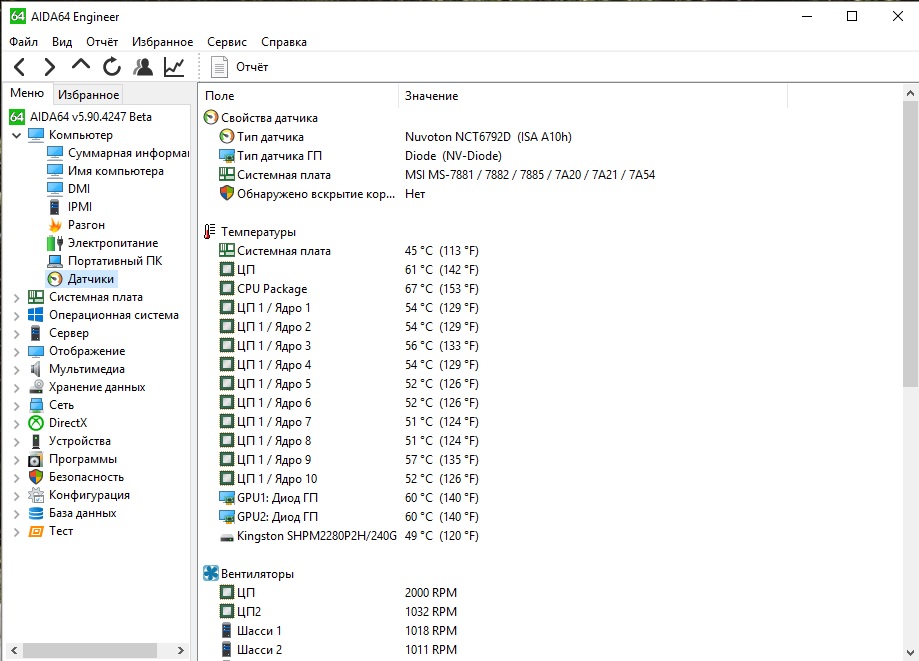This screenshot has height=661, width=919.
Task: Open the Избранное menu in the menu bar
Action: click(x=162, y=42)
